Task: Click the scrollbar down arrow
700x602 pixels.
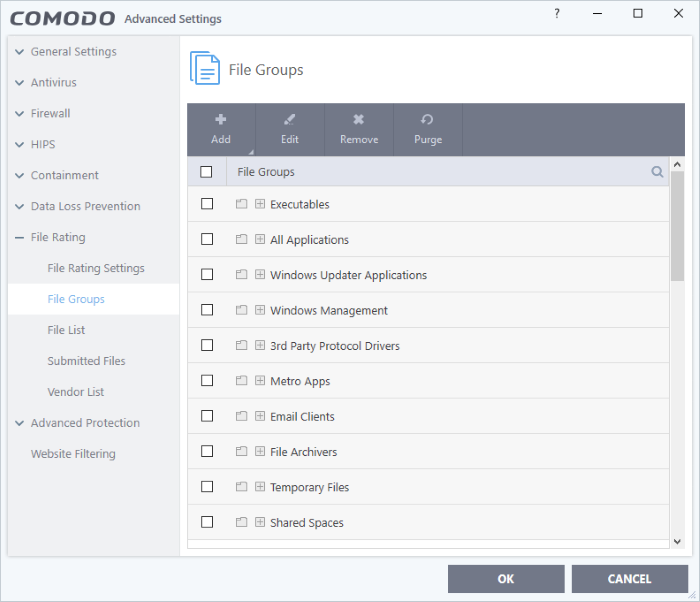Action: click(677, 542)
